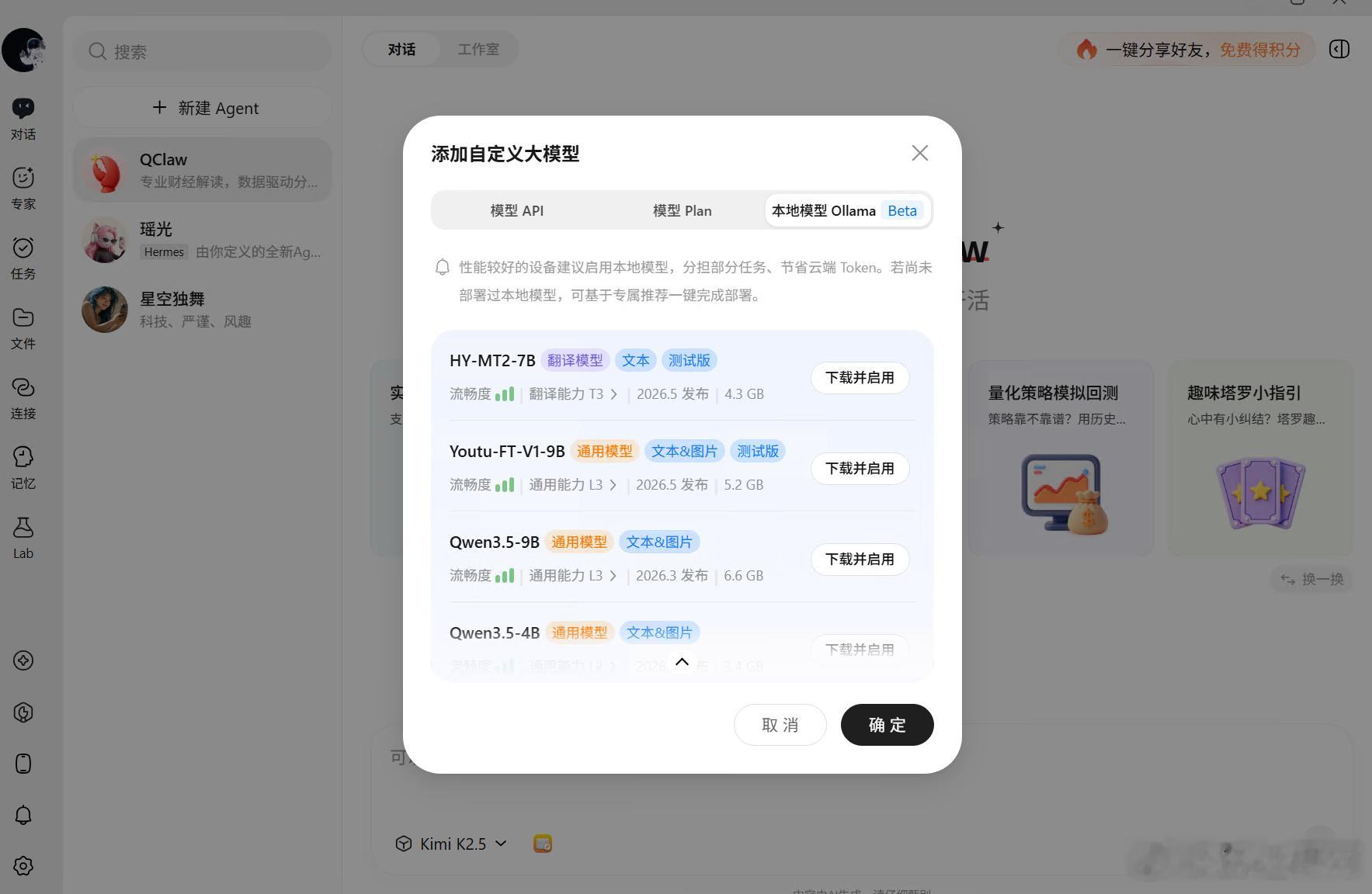Click the gift icon next to Kimi K2.5
Viewport: 1372px width, 894px height.
[x=543, y=844]
